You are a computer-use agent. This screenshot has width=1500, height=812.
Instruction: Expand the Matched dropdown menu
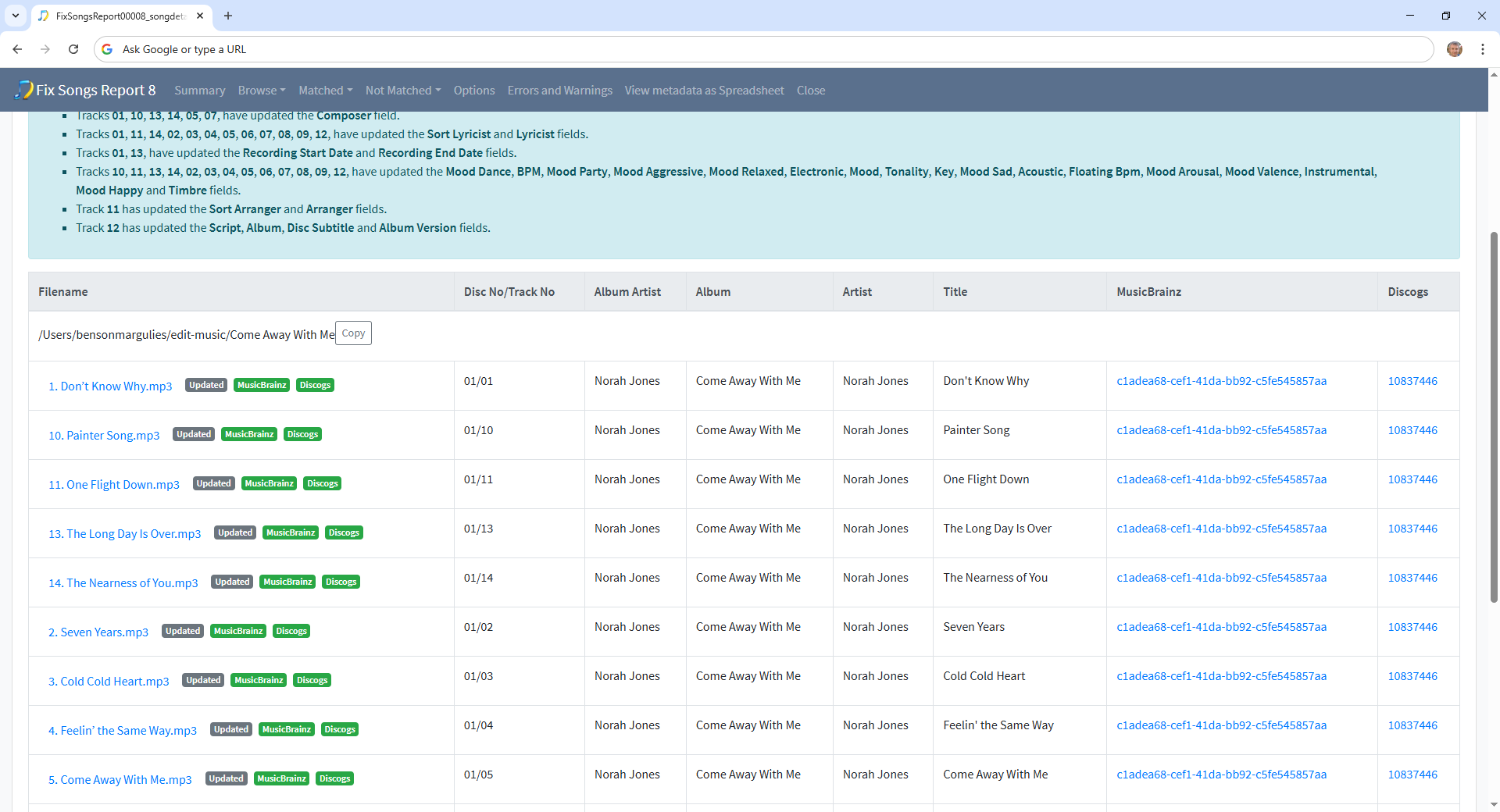pos(325,91)
